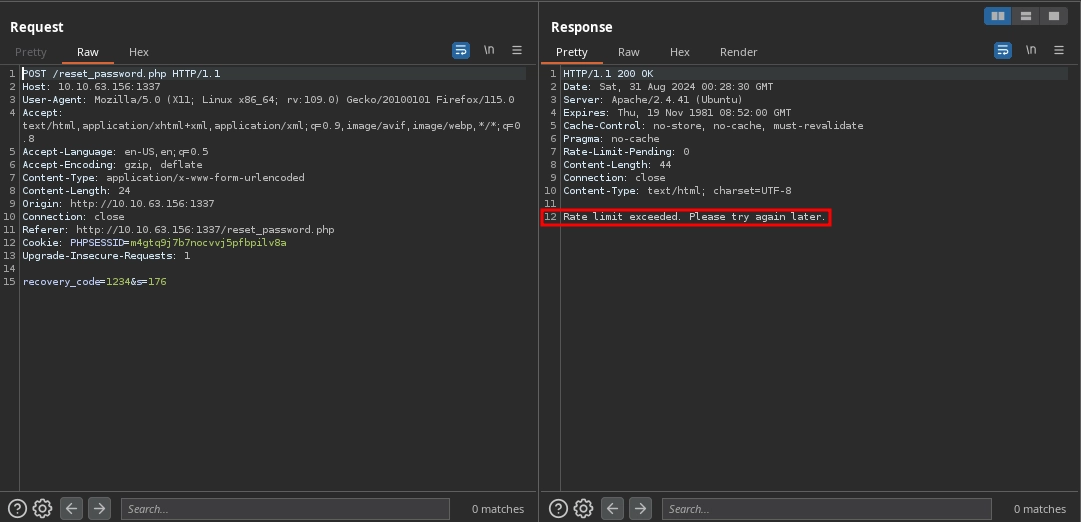Open Response search settings gear
The image size is (1081, 522).
coord(583,508)
